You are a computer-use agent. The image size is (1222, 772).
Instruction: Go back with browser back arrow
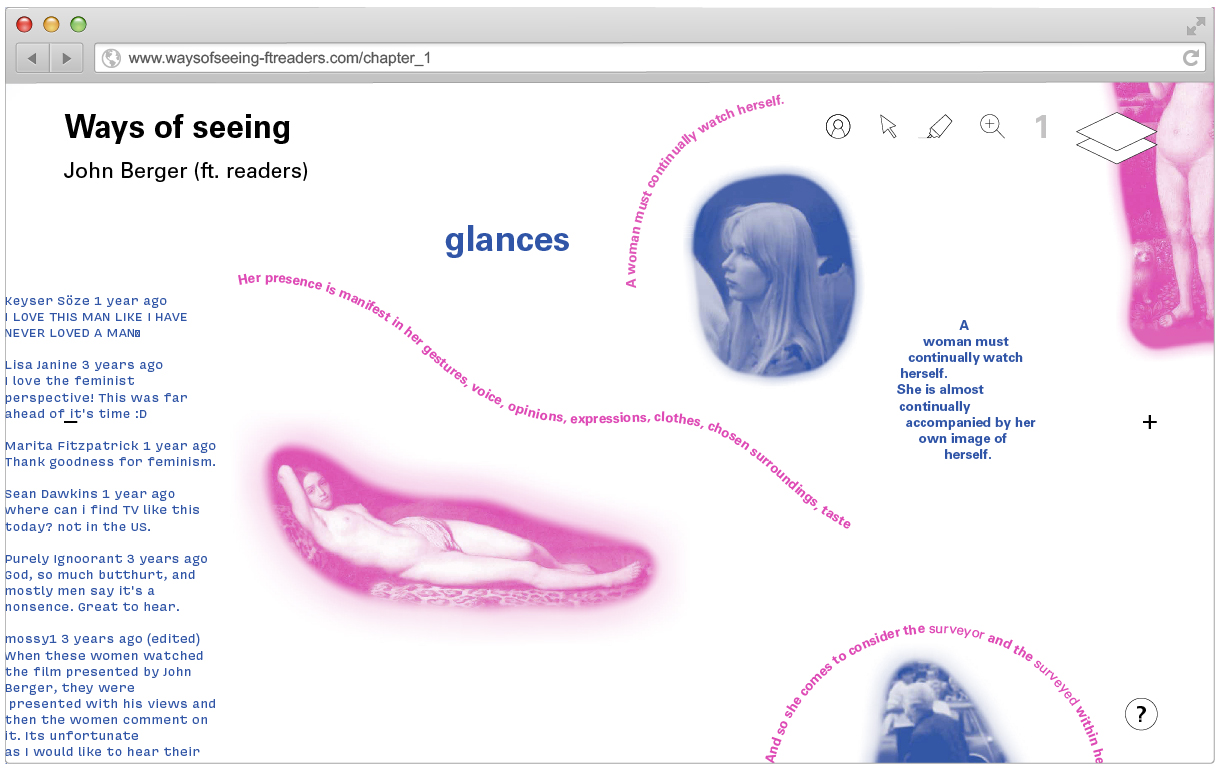click(x=32, y=58)
